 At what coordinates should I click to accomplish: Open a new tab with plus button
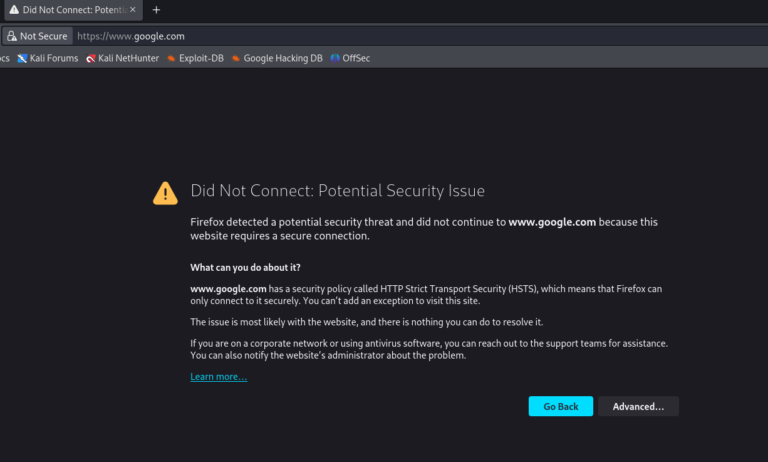coord(156,10)
